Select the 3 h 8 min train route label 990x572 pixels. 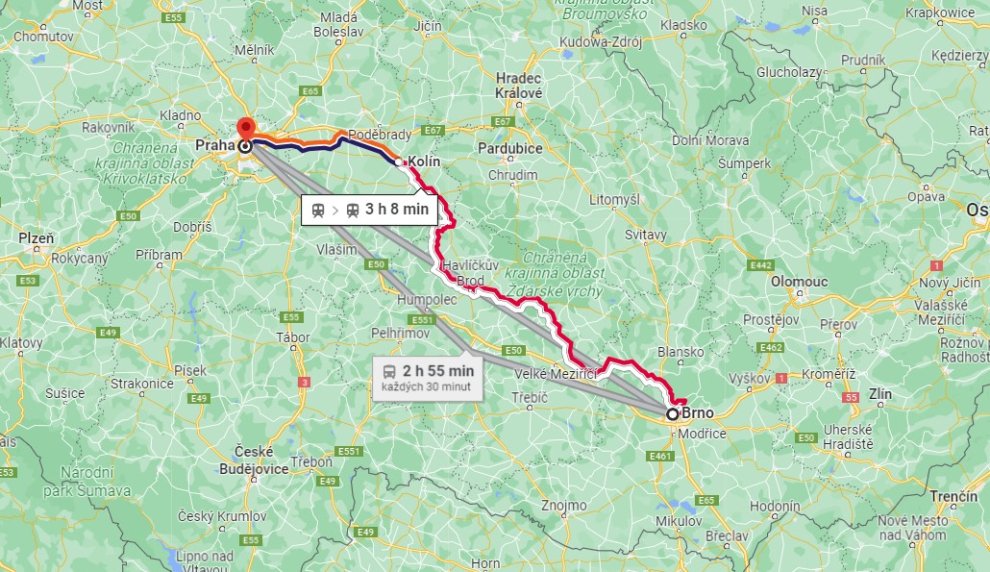[369, 210]
